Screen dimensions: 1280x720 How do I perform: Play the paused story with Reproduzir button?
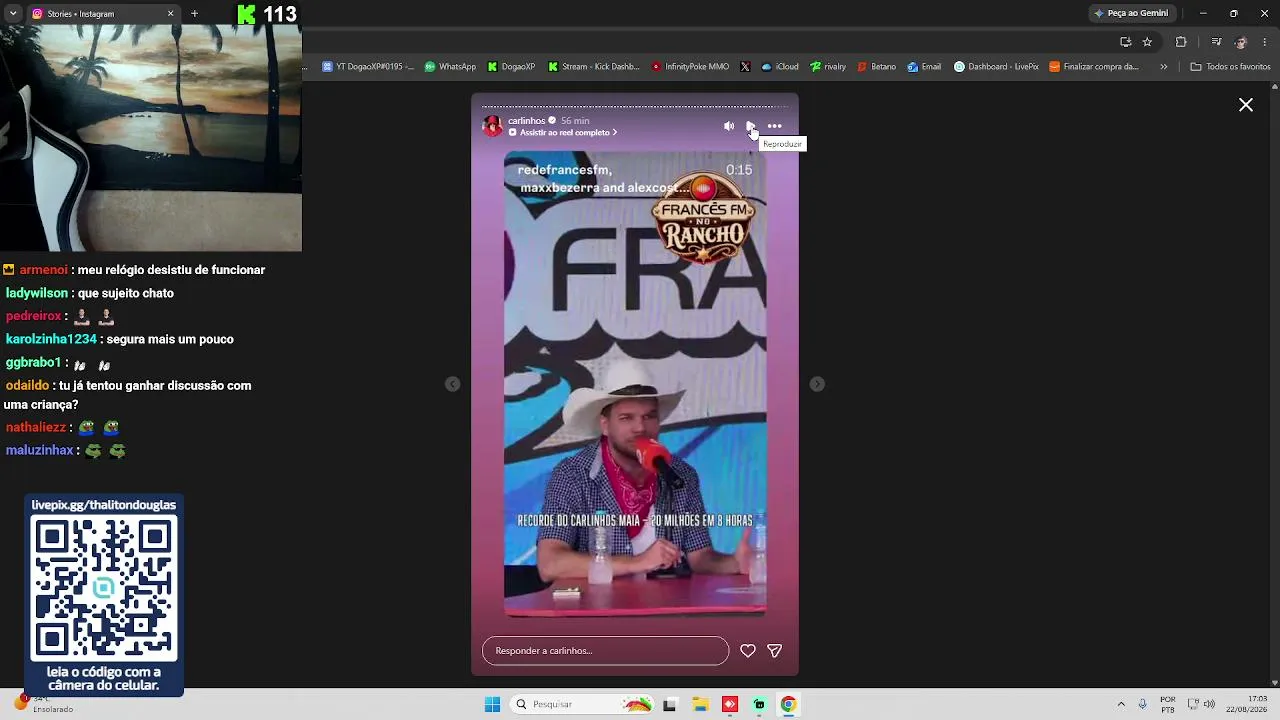click(750, 126)
